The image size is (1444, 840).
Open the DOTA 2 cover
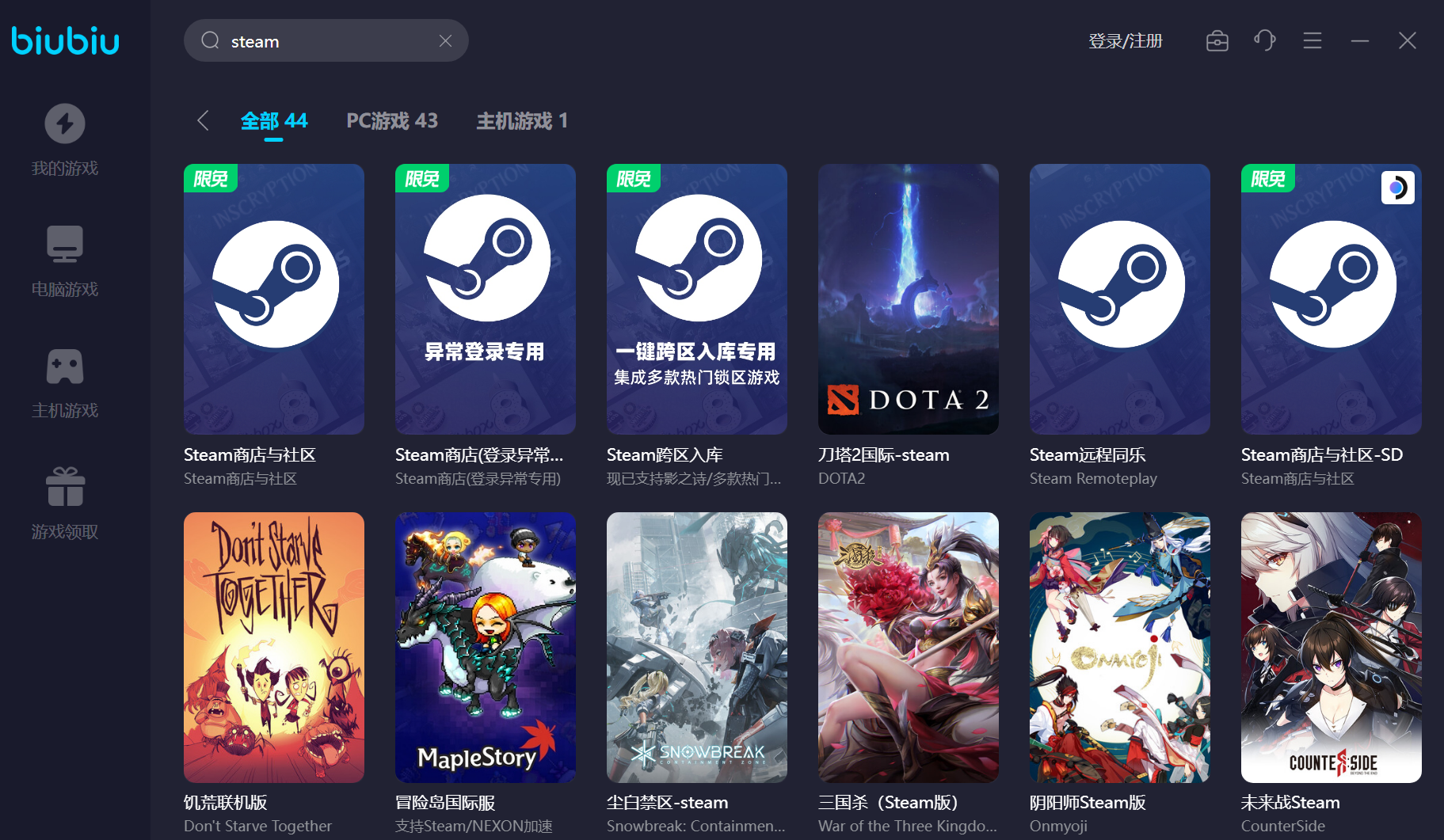[909, 299]
